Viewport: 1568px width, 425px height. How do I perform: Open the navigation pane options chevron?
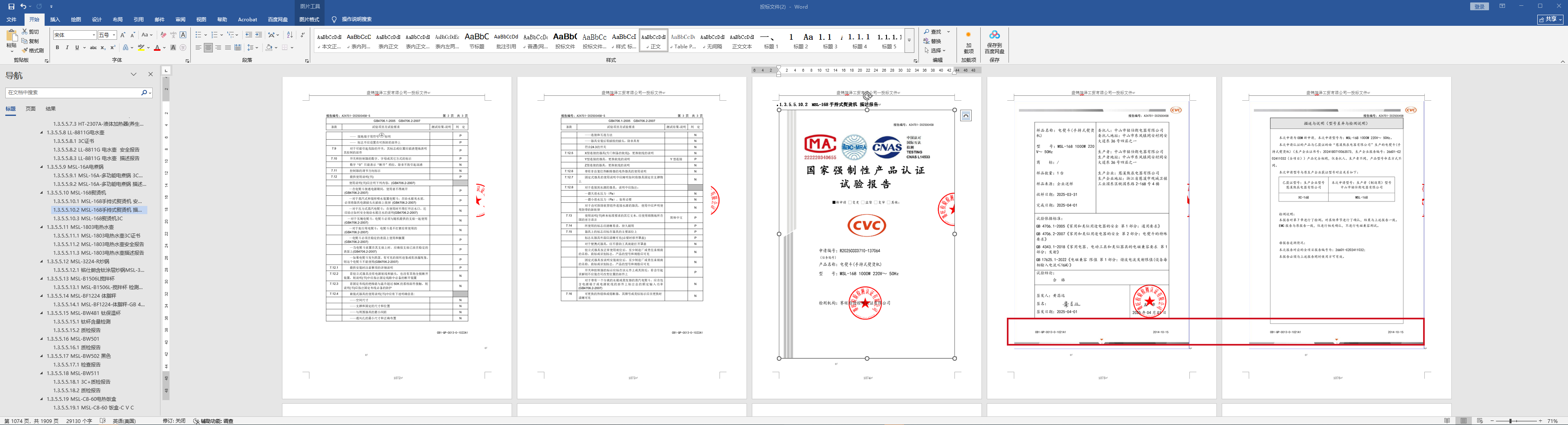pos(133,74)
